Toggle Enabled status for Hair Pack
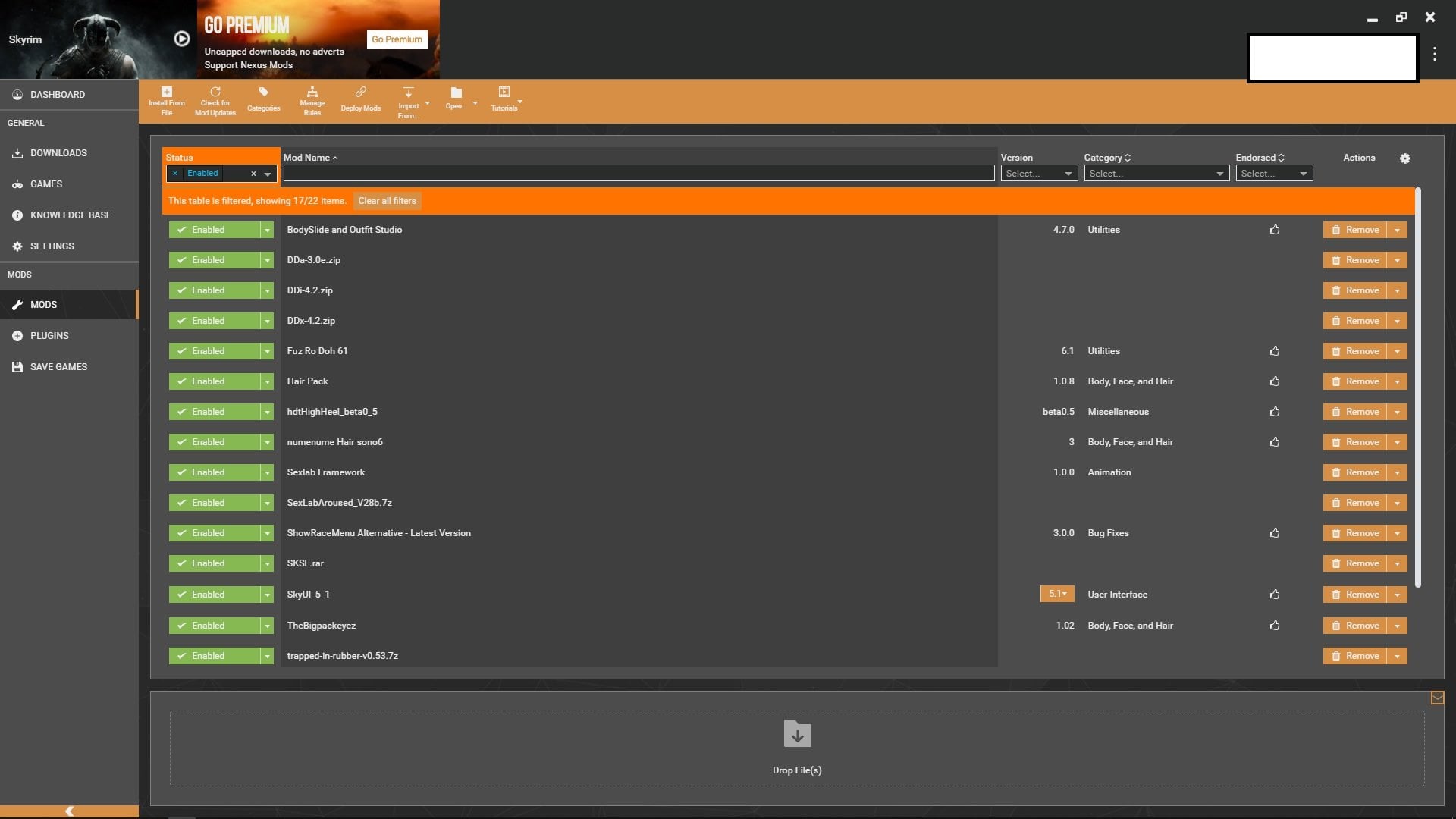 (x=215, y=381)
